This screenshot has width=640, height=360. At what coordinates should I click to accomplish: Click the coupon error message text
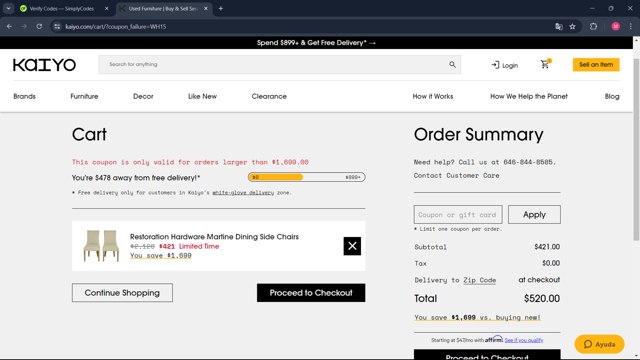click(x=190, y=162)
